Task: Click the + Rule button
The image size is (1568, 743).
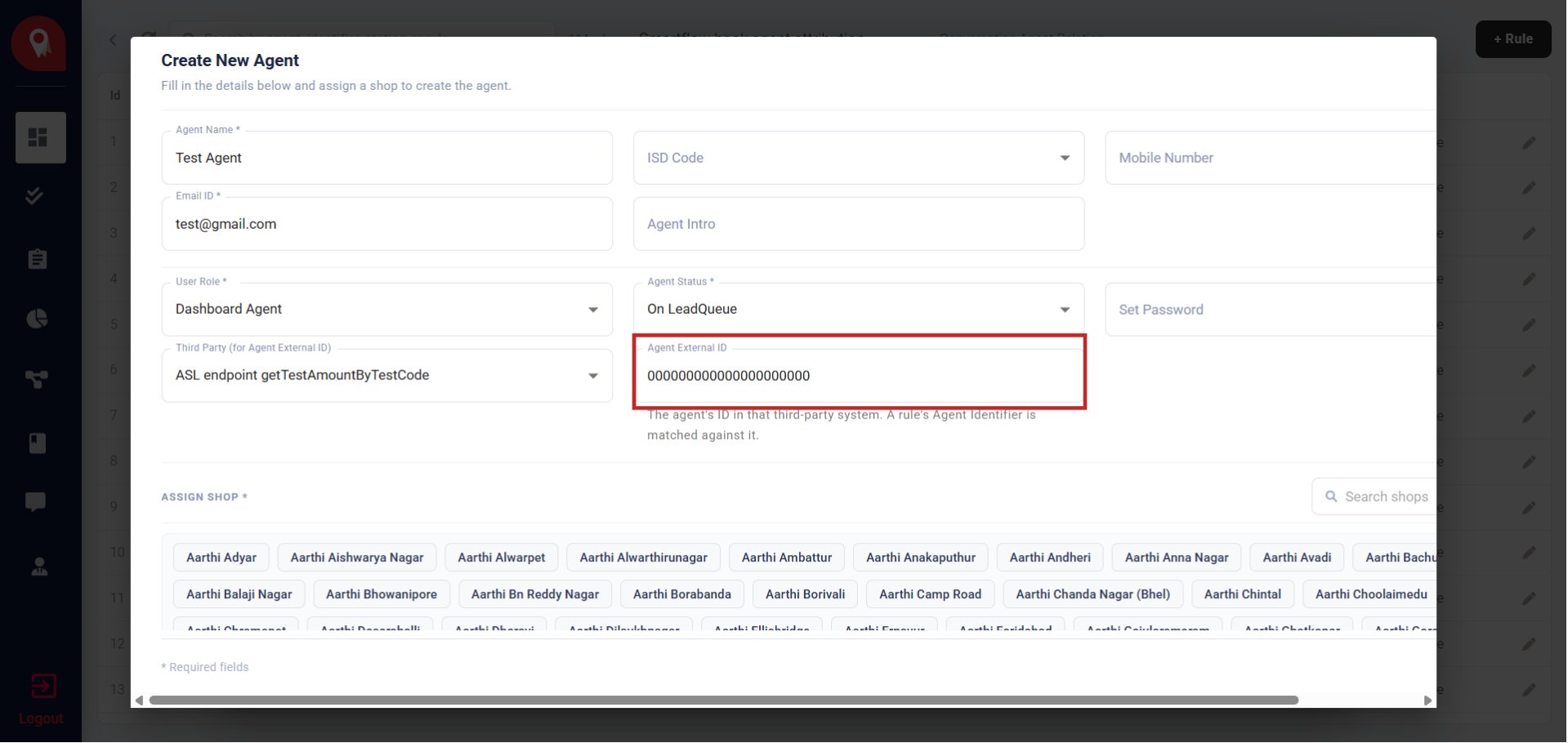Action: coord(1513,39)
